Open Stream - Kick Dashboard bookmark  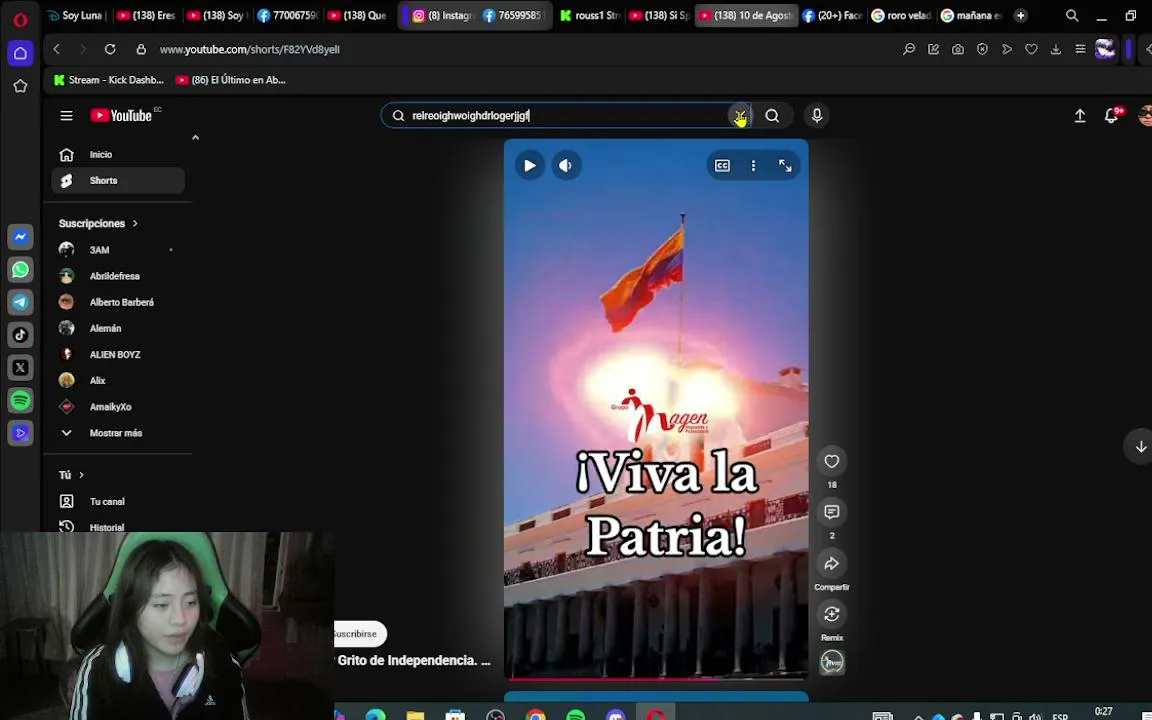click(x=109, y=80)
